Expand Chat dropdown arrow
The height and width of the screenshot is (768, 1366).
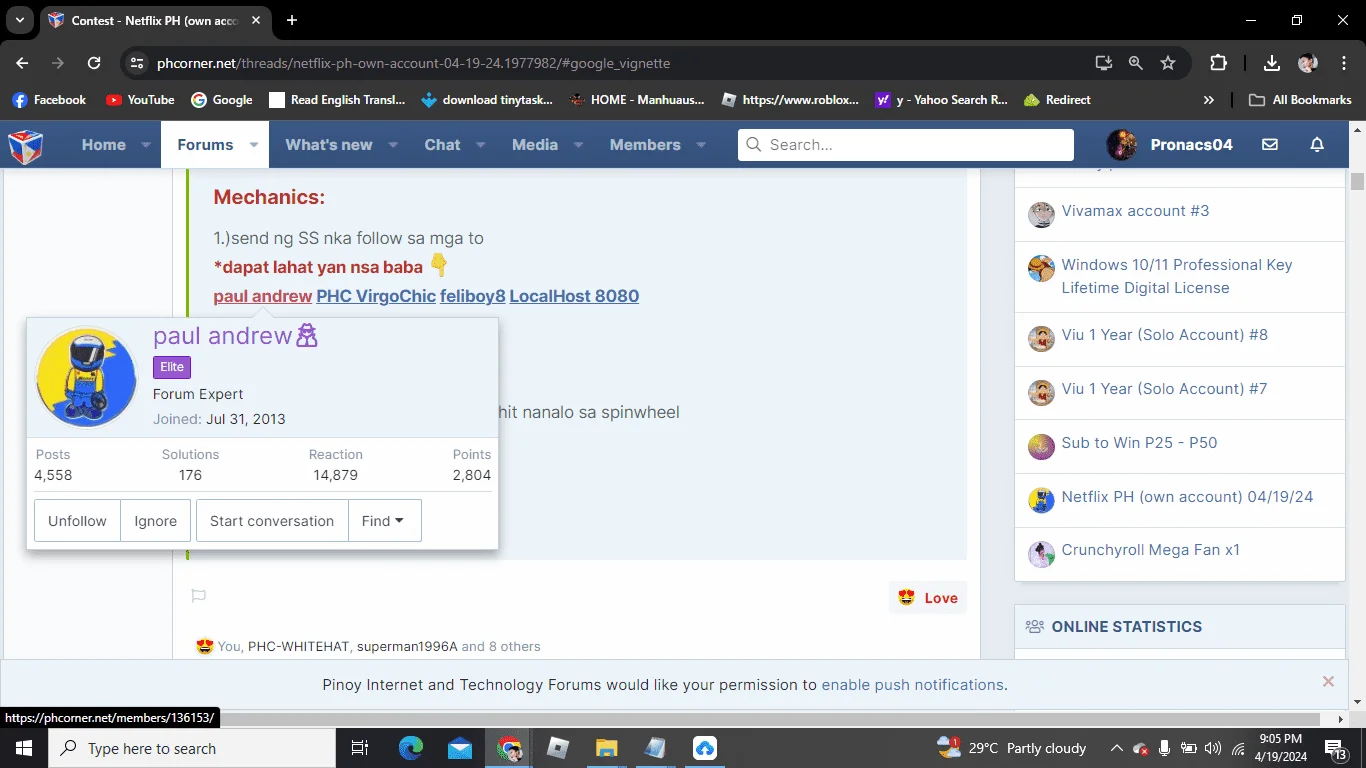pyautogui.click(x=480, y=145)
